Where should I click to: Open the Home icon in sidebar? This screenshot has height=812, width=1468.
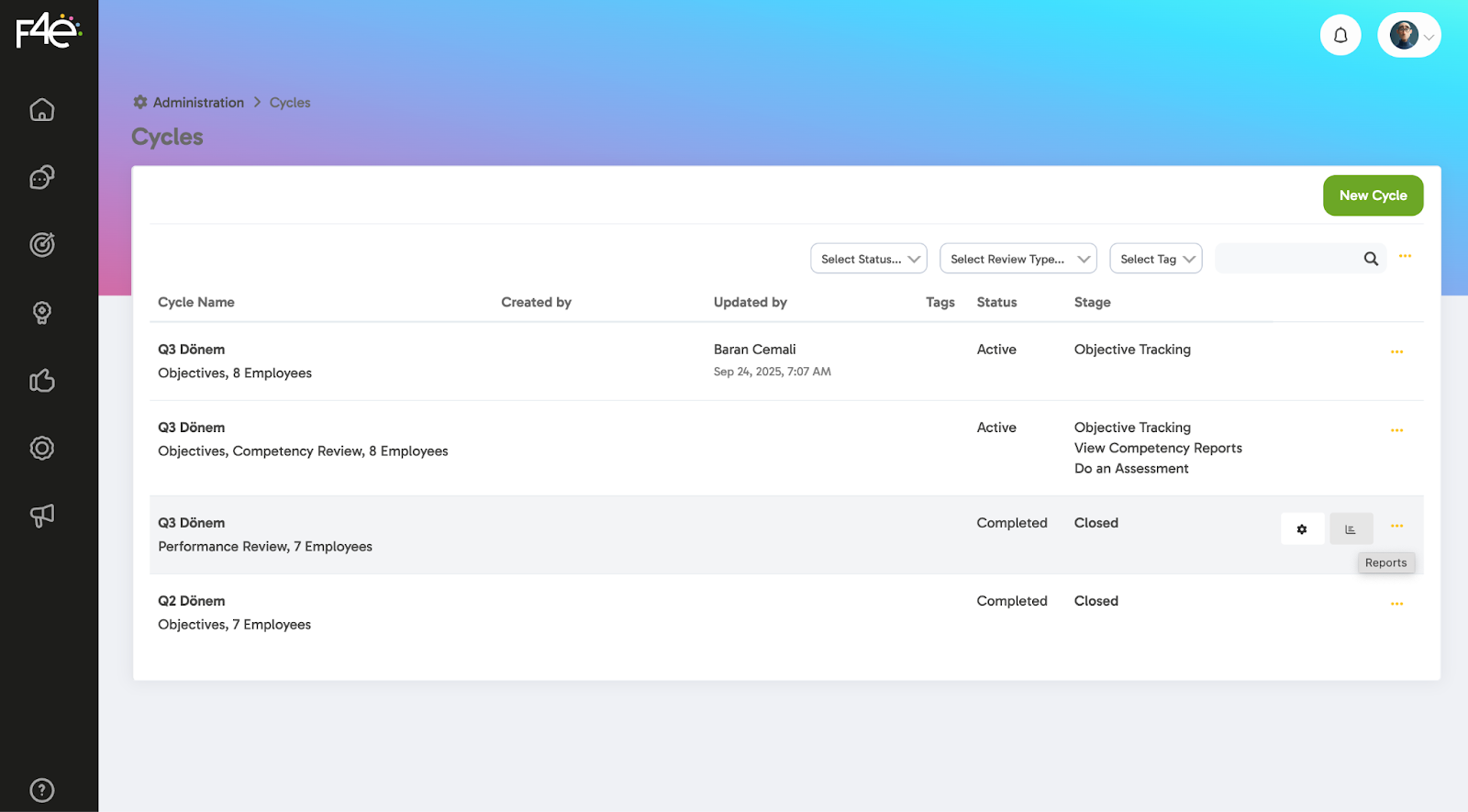coord(42,110)
